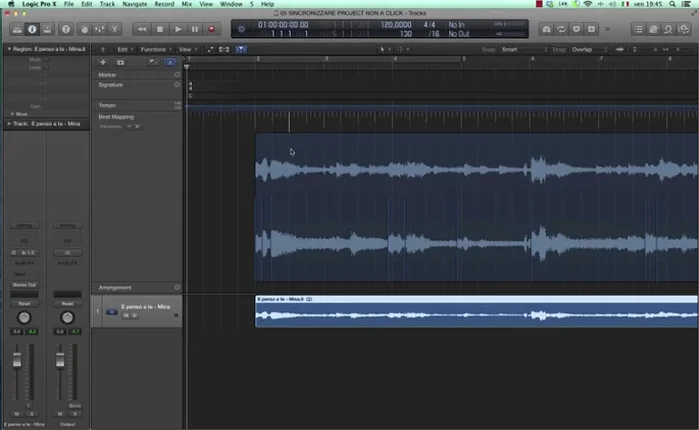Open the Mix menu

point(187,5)
